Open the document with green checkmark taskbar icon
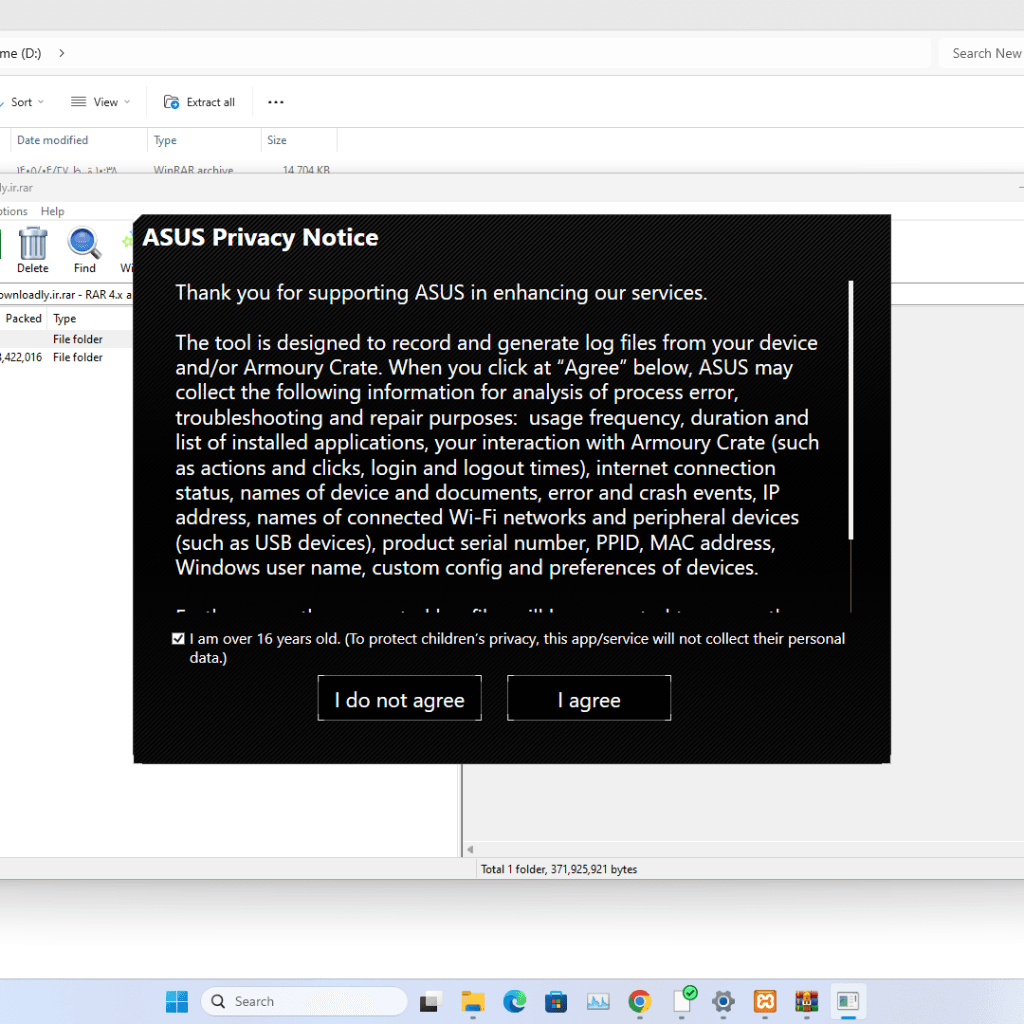Viewport: 1024px width, 1024px height. pos(683,1000)
